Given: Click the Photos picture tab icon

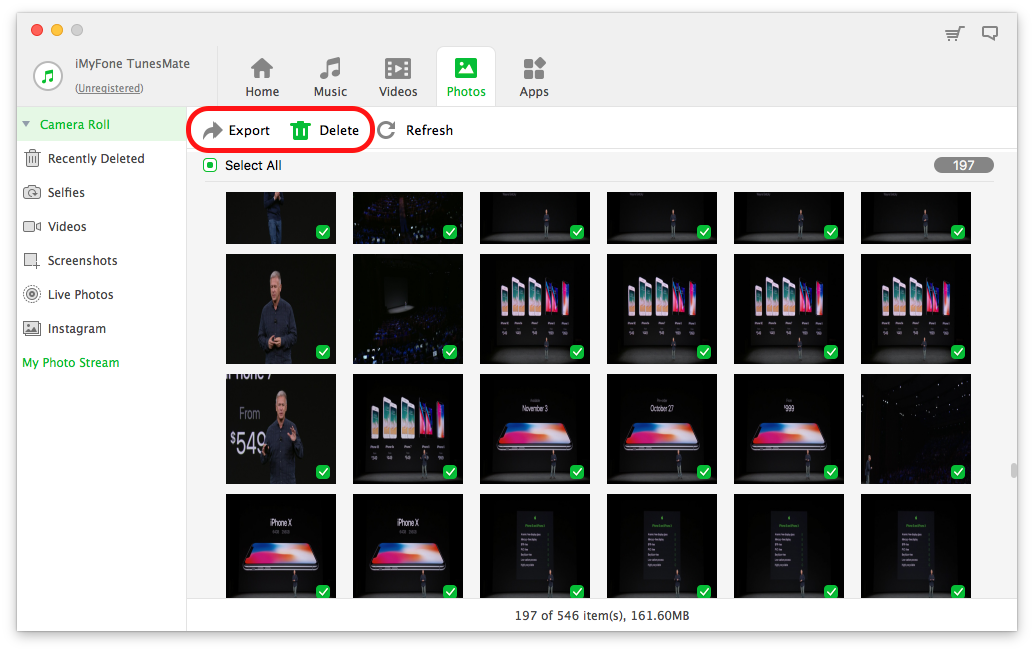Looking at the screenshot, I should click(466, 68).
